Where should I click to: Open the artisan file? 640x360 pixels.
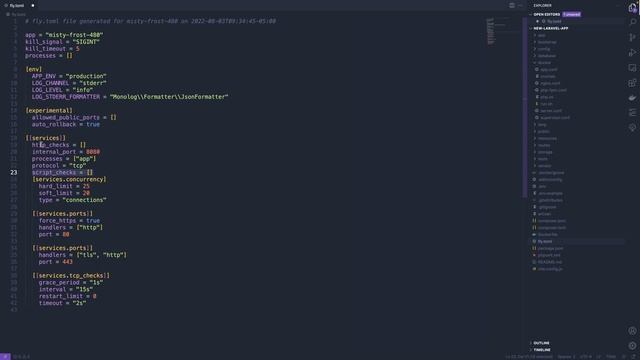pyautogui.click(x=544, y=214)
